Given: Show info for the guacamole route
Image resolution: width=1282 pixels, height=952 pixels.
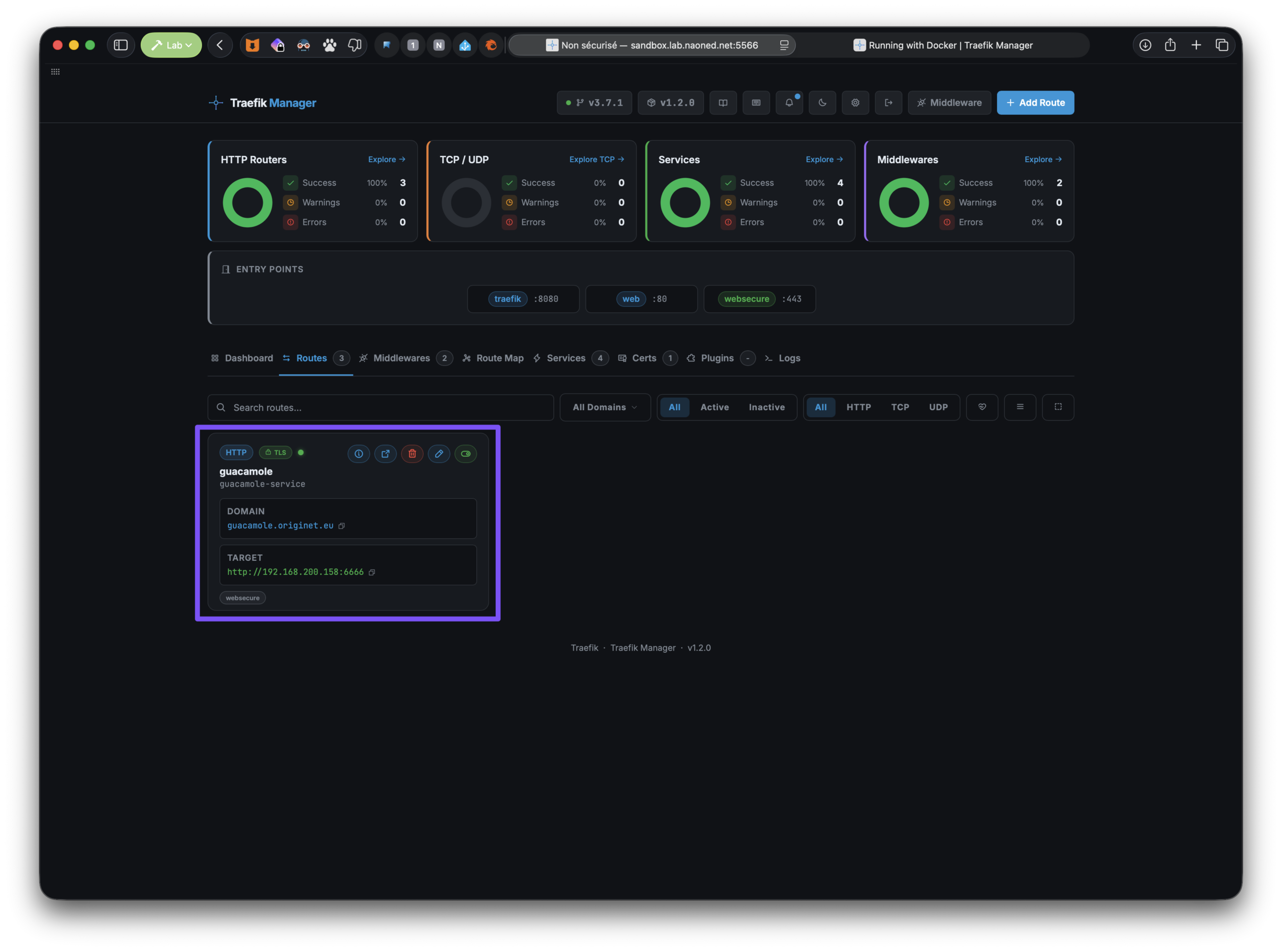Looking at the screenshot, I should (359, 454).
